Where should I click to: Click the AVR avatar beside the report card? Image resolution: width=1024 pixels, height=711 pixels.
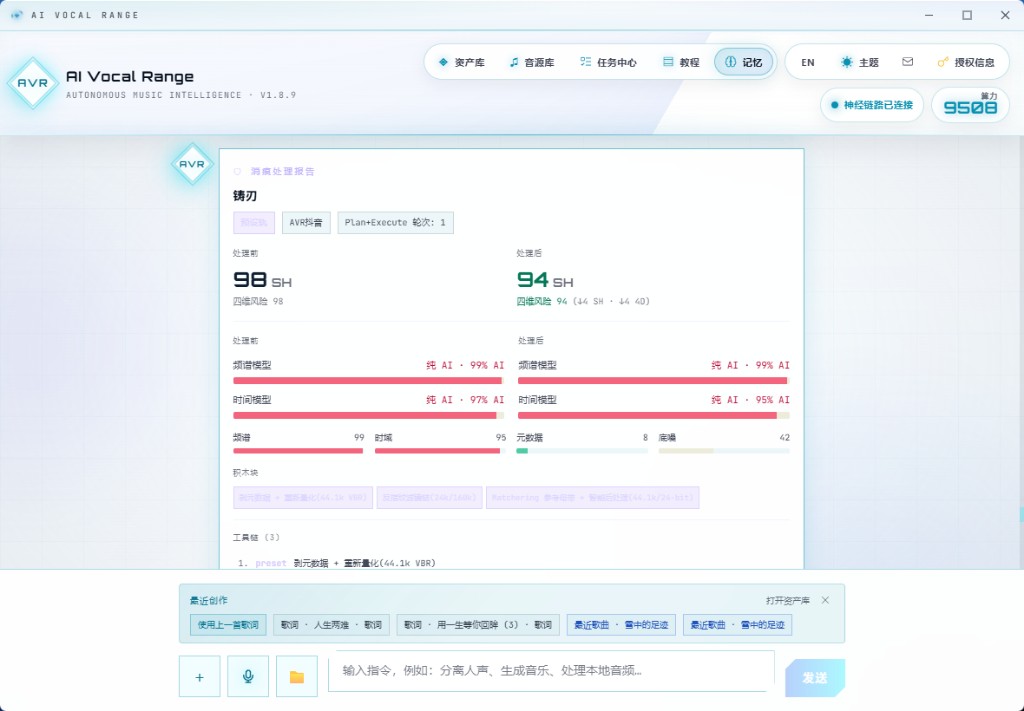pos(192,164)
